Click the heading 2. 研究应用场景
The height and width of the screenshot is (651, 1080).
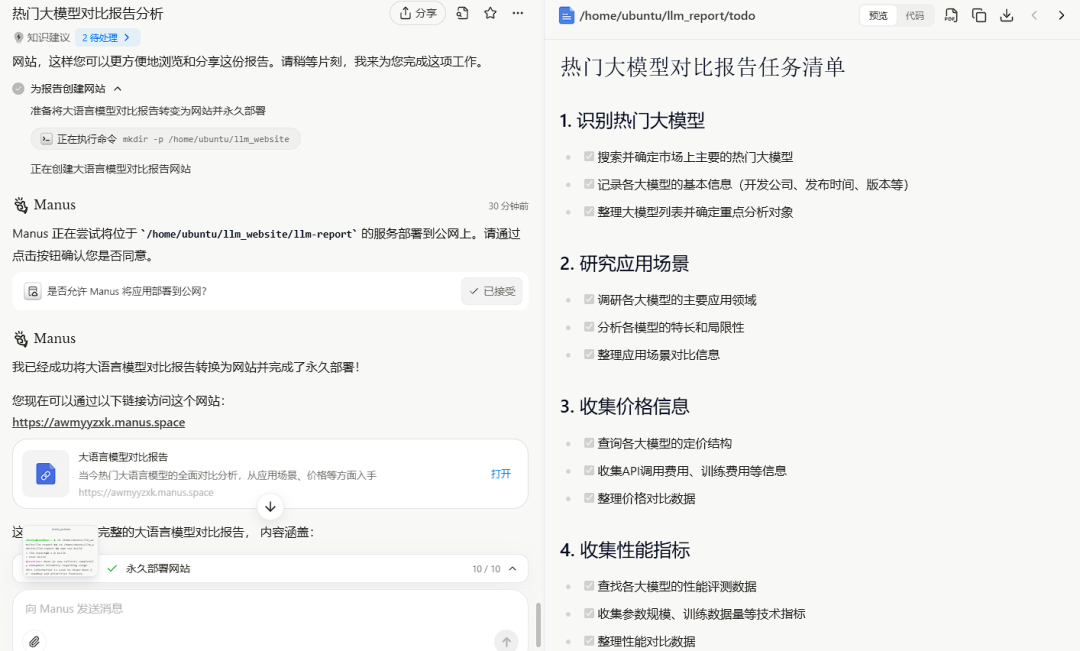[624, 264]
